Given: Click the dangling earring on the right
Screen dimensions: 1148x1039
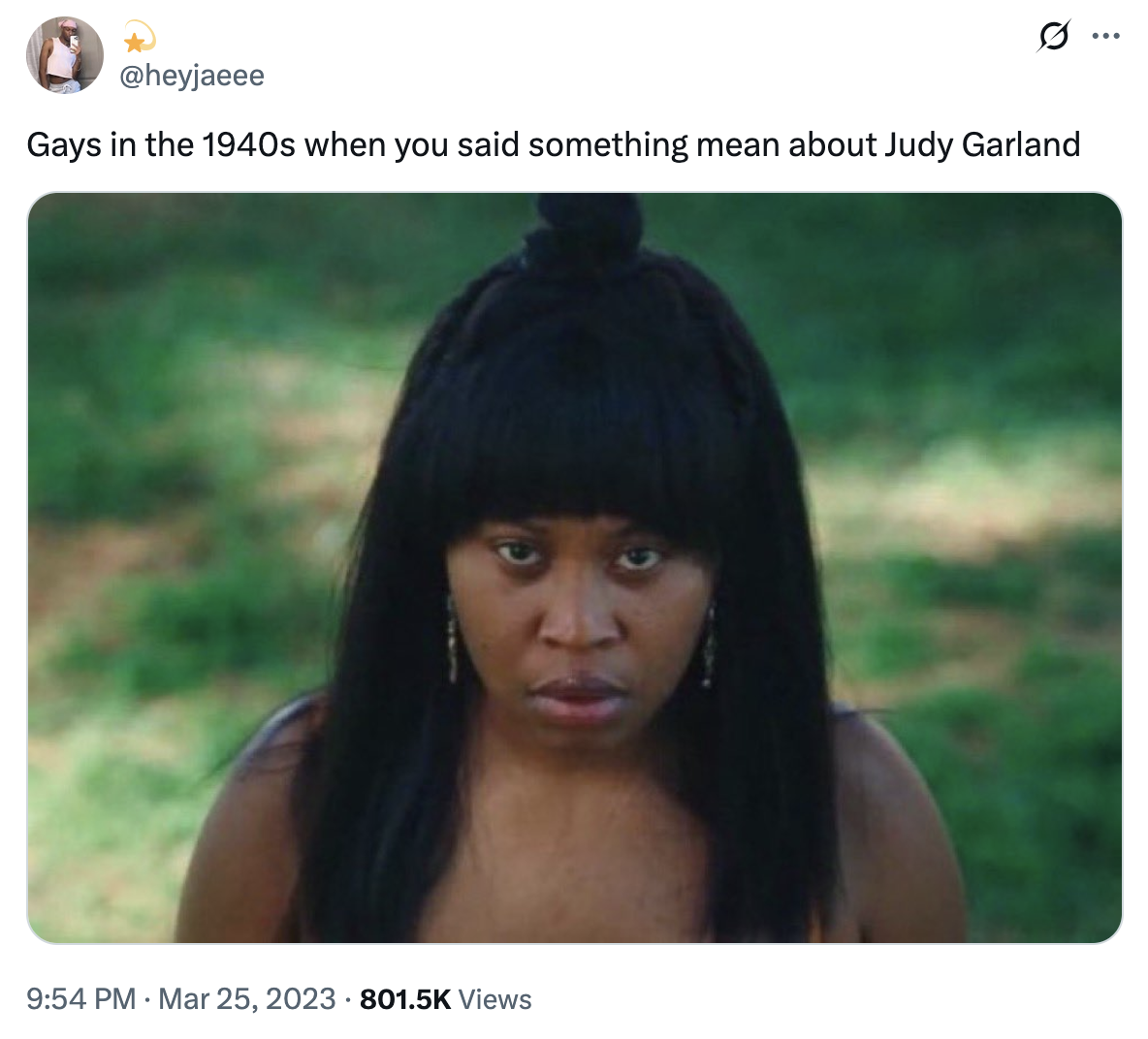Looking at the screenshot, I should 708,645.
